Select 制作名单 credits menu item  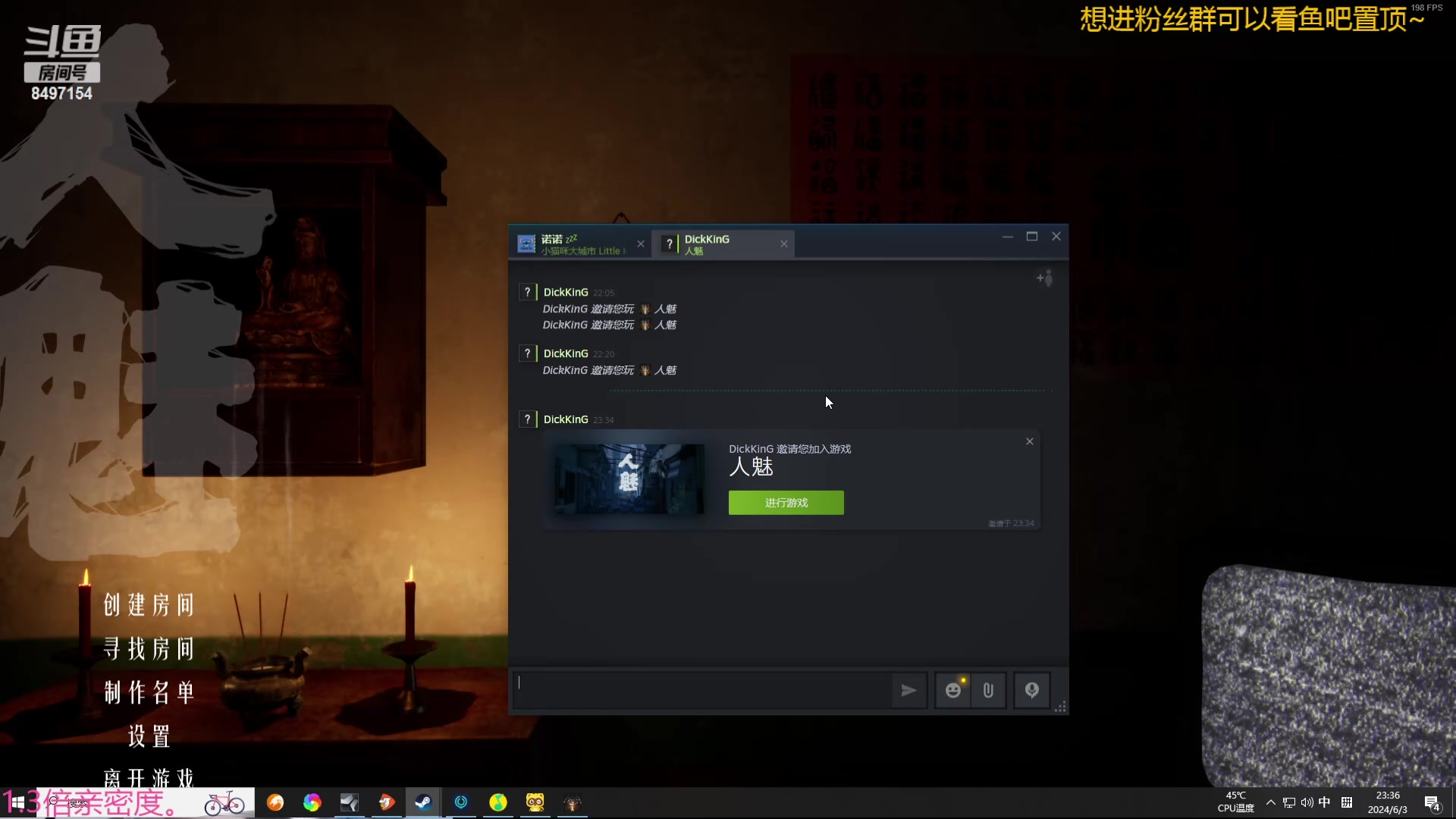pyautogui.click(x=149, y=692)
